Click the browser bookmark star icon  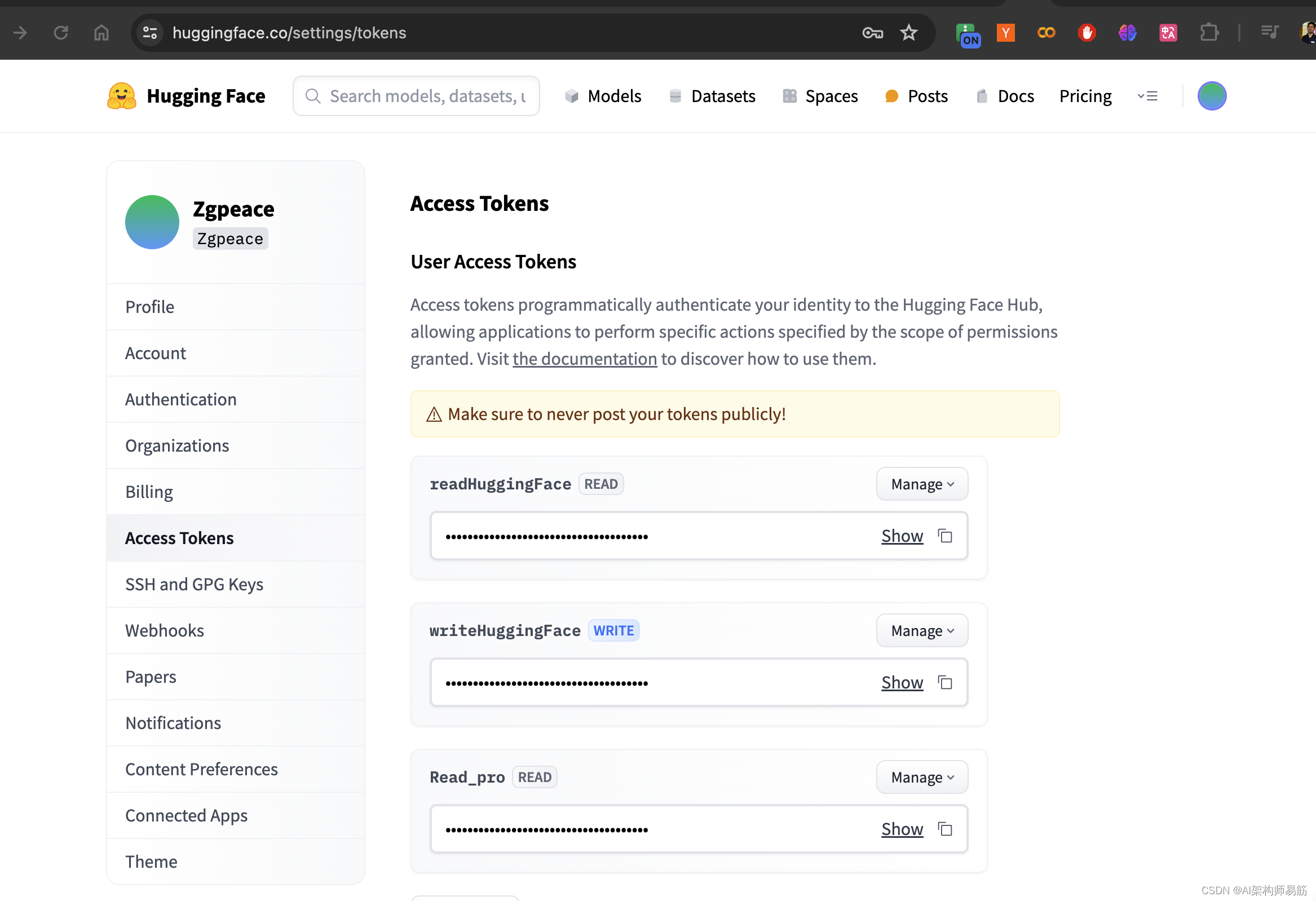click(x=907, y=32)
